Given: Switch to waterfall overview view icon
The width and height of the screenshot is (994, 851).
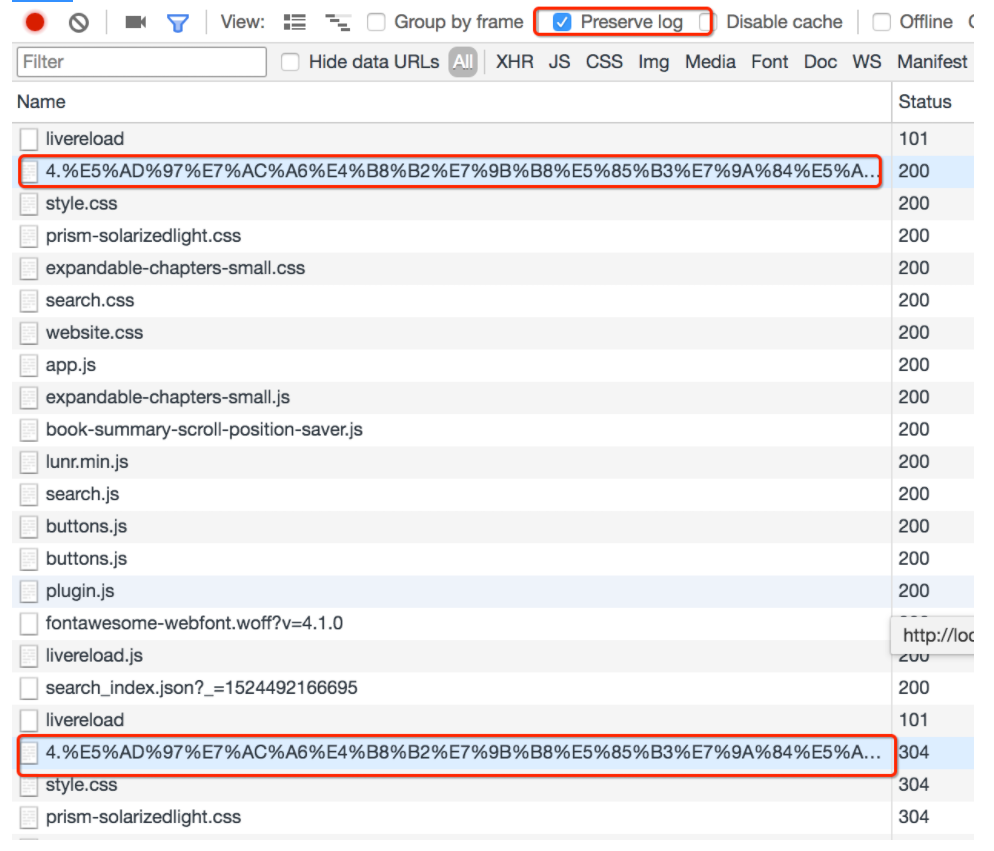Looking at the screenshot, I should (337, 23).
